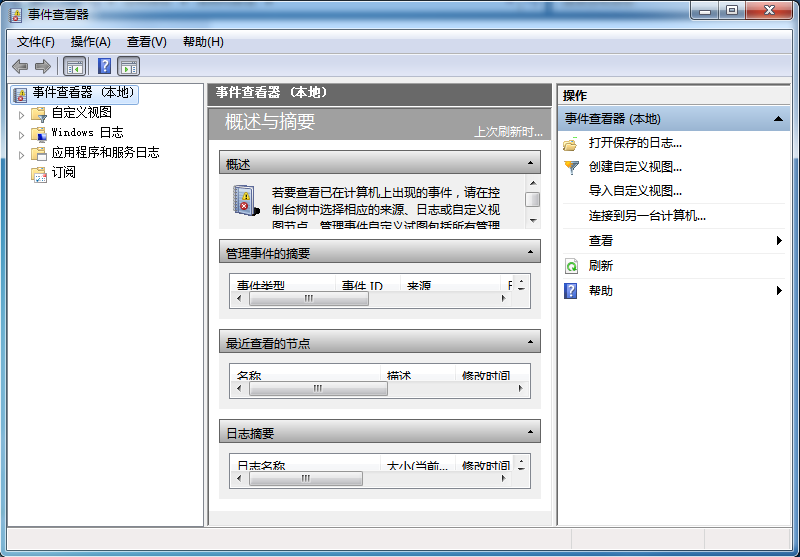This screenshot has width=800, height=557.
Task: Click the 打开保存的日志 folder icon
Action: (571, 144)
